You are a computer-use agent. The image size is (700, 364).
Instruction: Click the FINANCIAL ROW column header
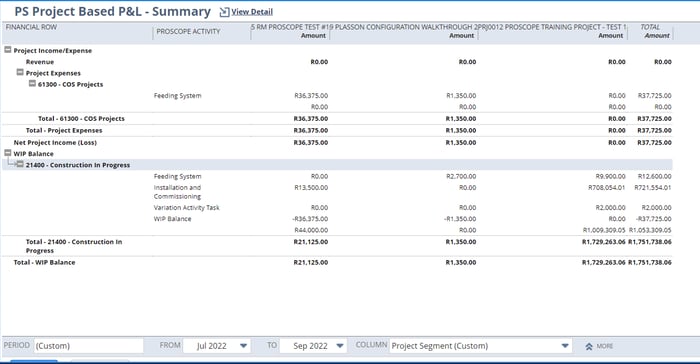(x=31, y=27)
